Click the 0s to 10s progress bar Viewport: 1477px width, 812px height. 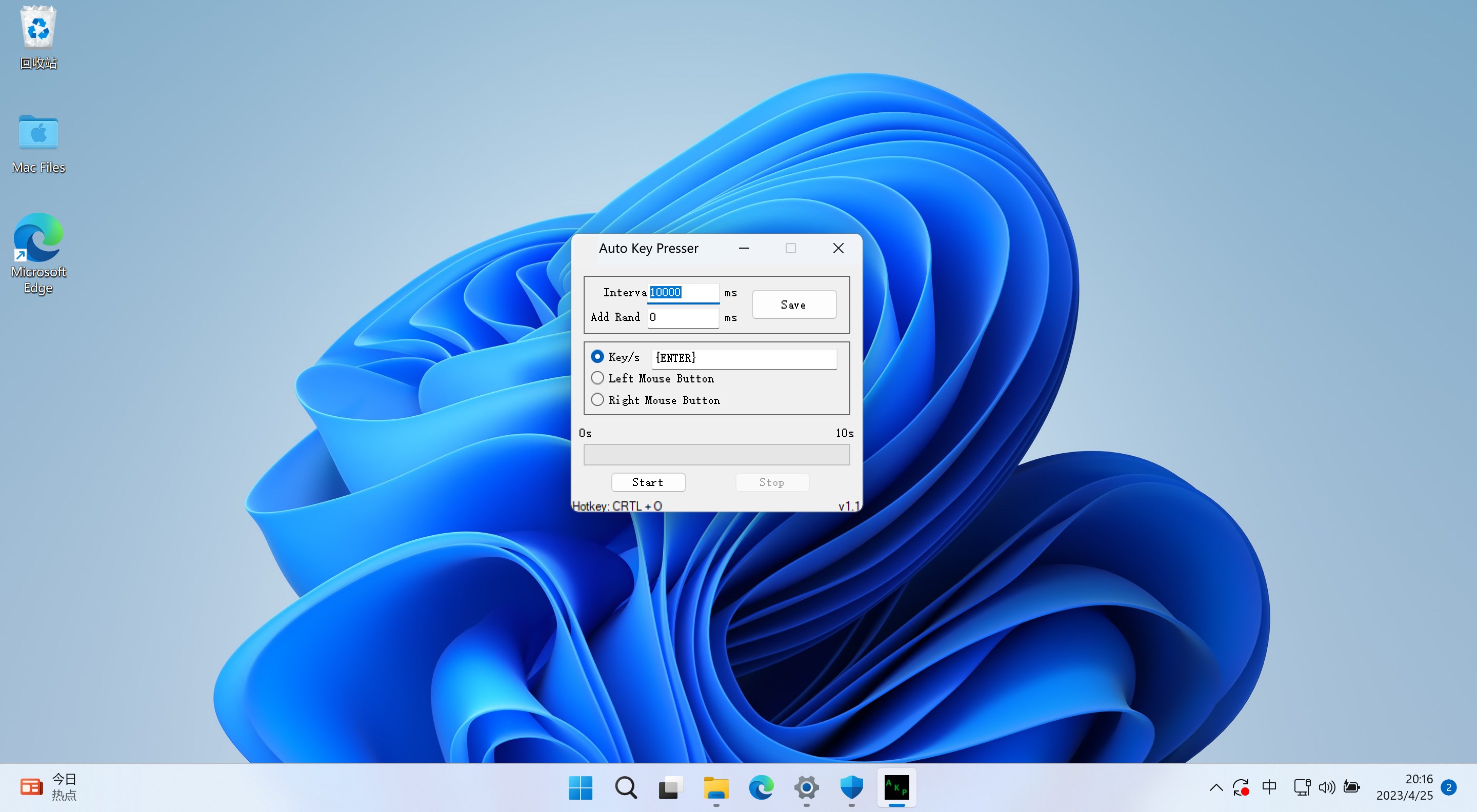click(716, 454)
